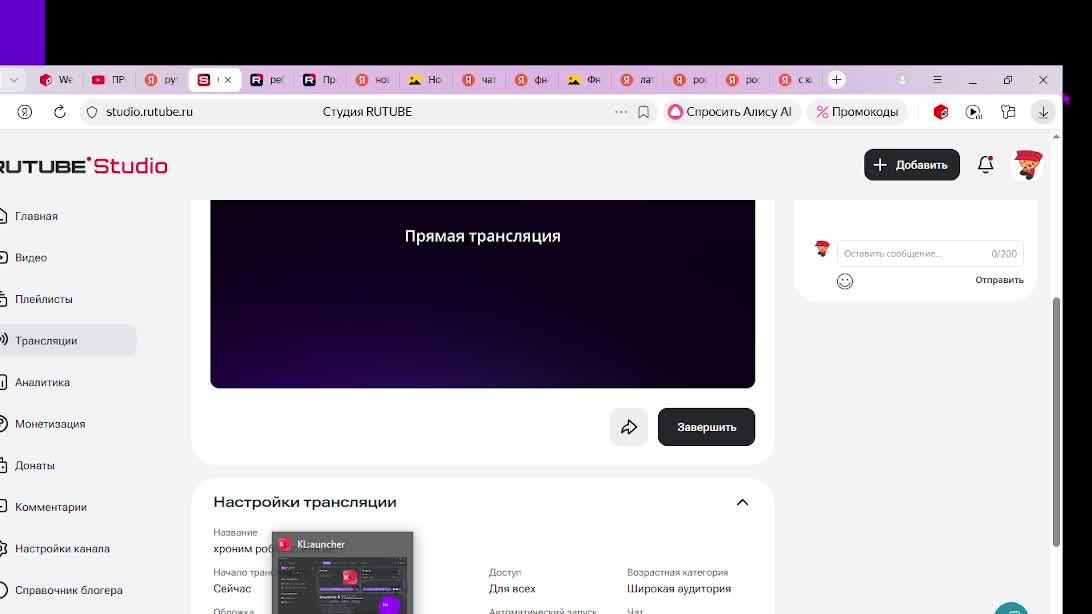The height and width of the screenshot is (614, 1092).
Task: Click the Для всех access value
Action: tap(512, 588)
